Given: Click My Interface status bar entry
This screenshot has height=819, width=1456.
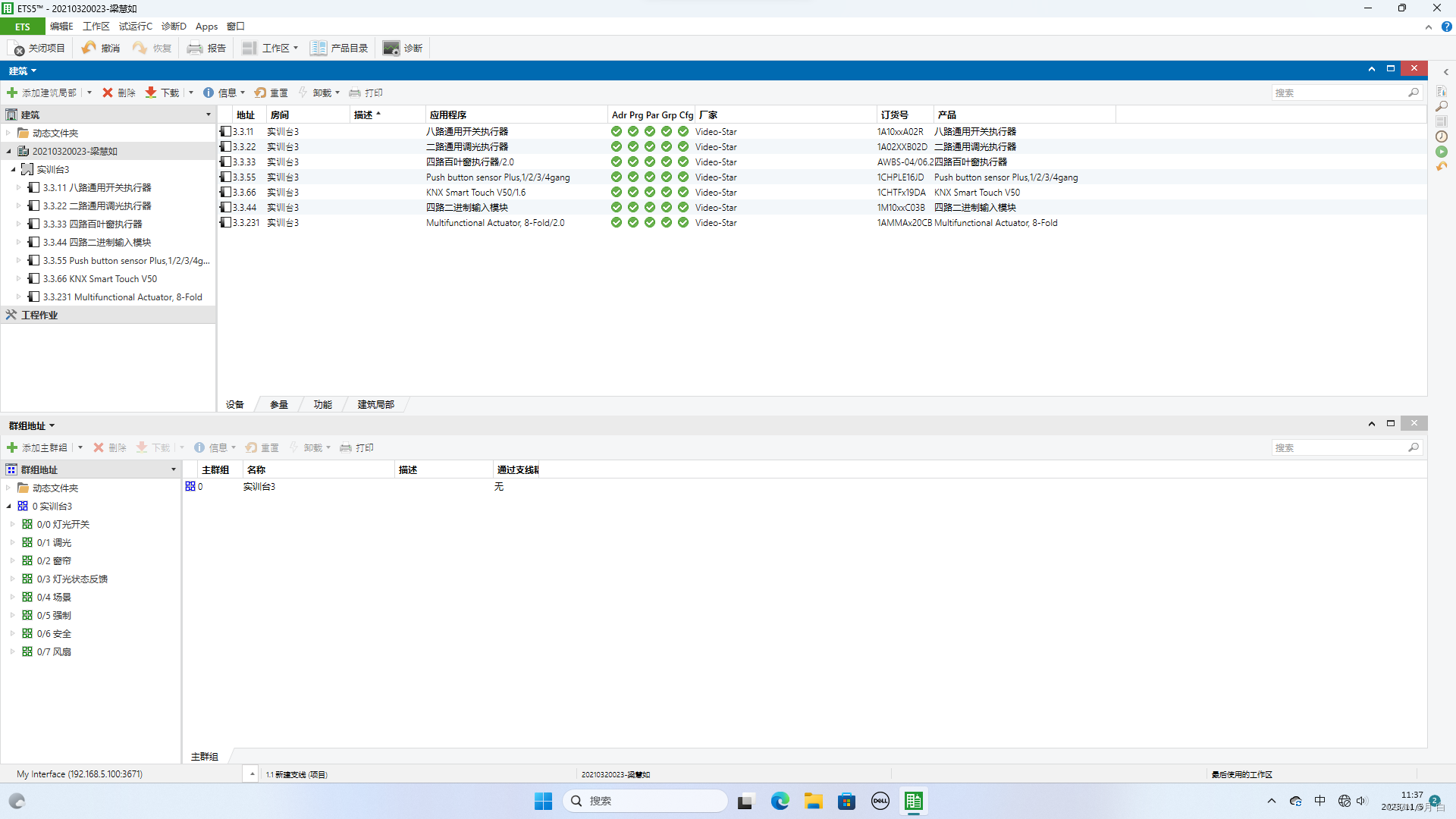Looking at the screenshot, I should 80,774.
